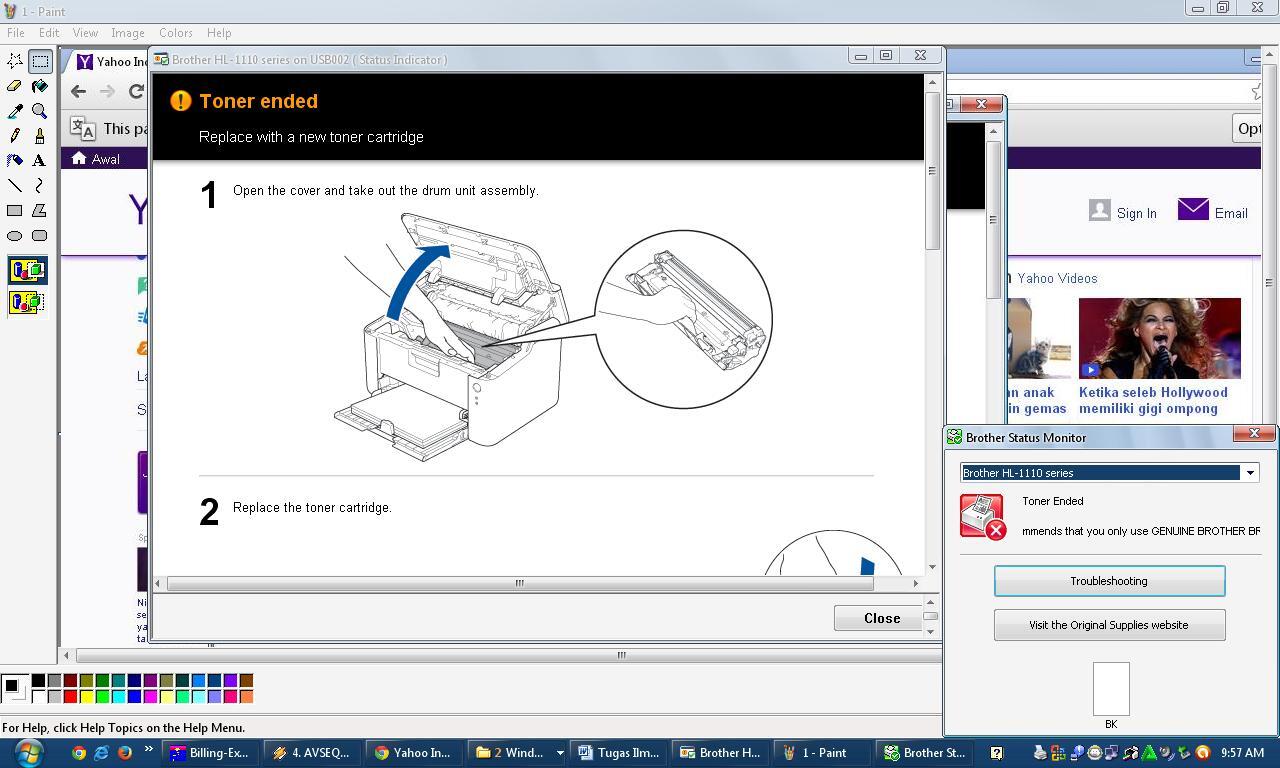The width and height of the screenshot is (1280, 768).
Task: Switch to Brother St... taskbar window
Action: click(x=926, y=753)
